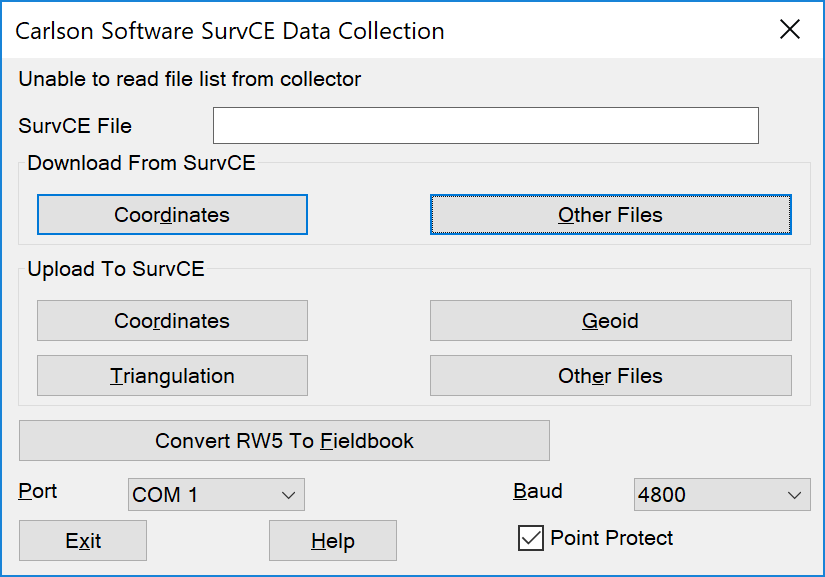This screenshot has height=577, width=825.
Task: Upload Other Files to SurvCE
Action: click(610, 376)
